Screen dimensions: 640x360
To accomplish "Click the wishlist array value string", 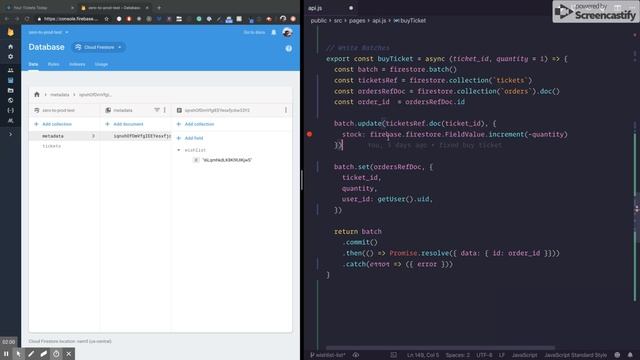I will pos(227,160).
